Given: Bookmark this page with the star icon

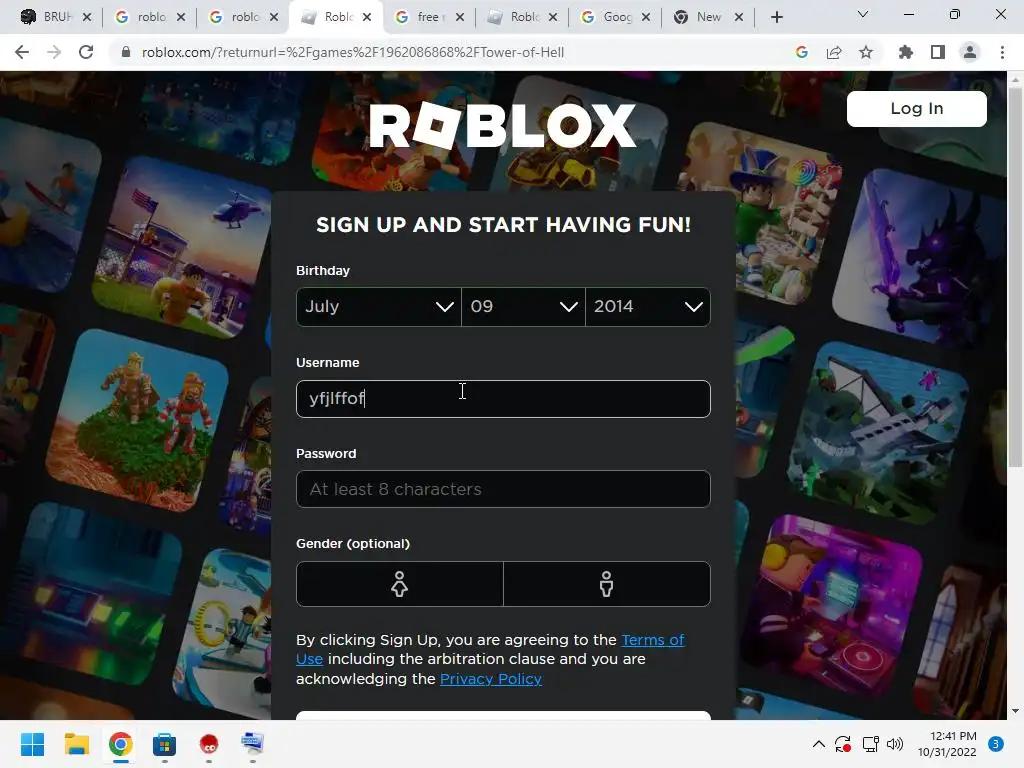Looking at the screenshot, I should click(x=866, y=52).
